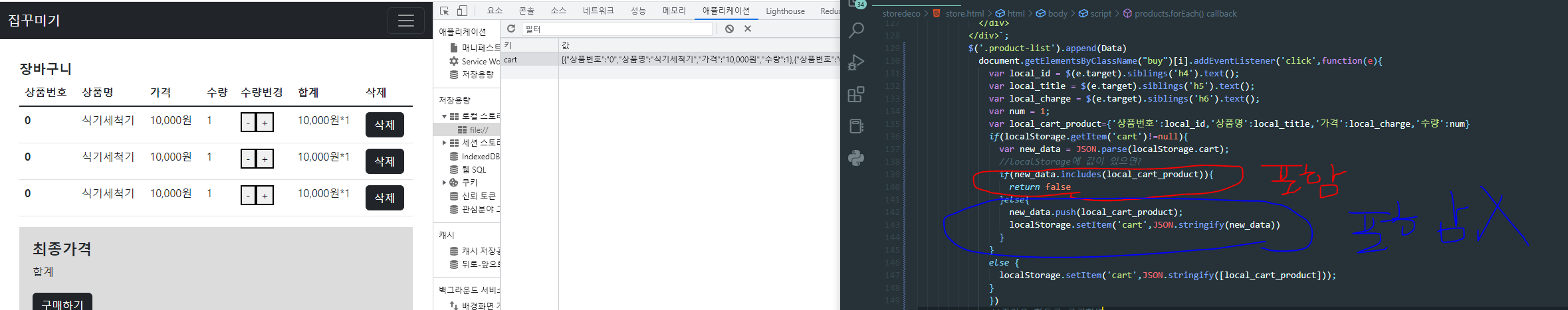The height and width of the screenshot is (310, 1568).
Task: Click the 최종가격 heading on the cart page
Action: 62,249
